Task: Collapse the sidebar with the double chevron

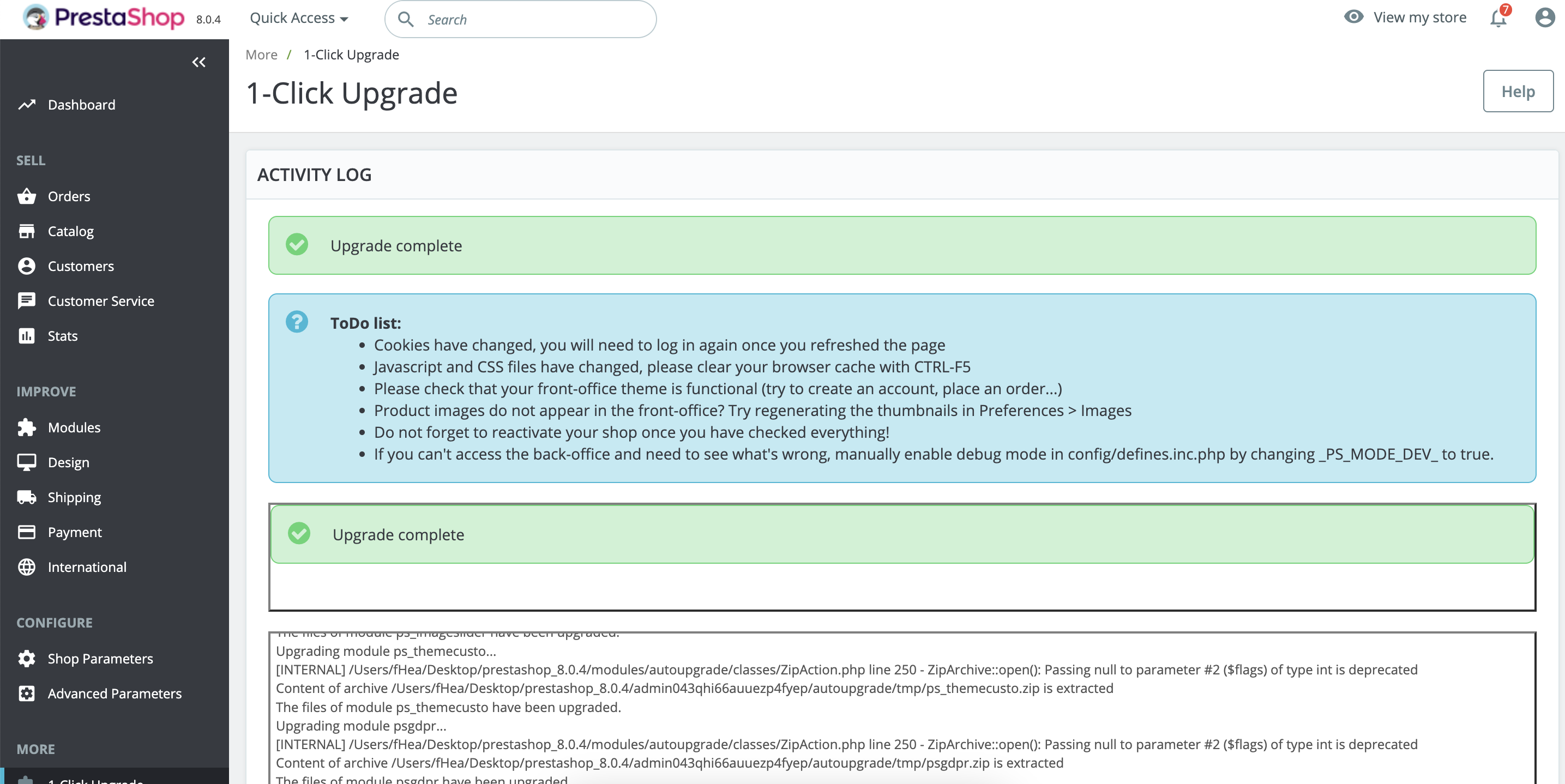Action: pos(198,62)
